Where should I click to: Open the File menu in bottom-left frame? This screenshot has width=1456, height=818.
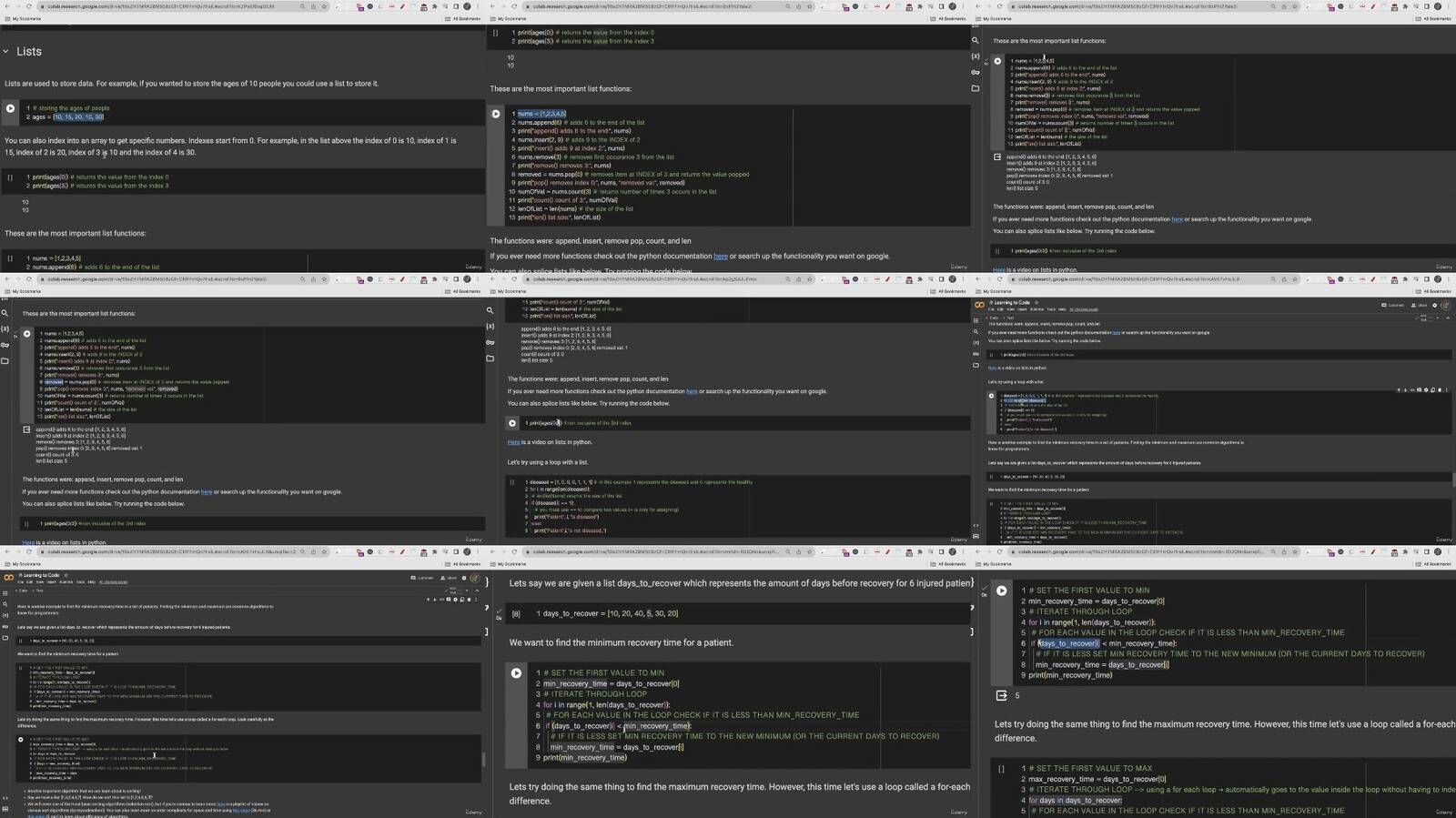[x=20, y=582]
